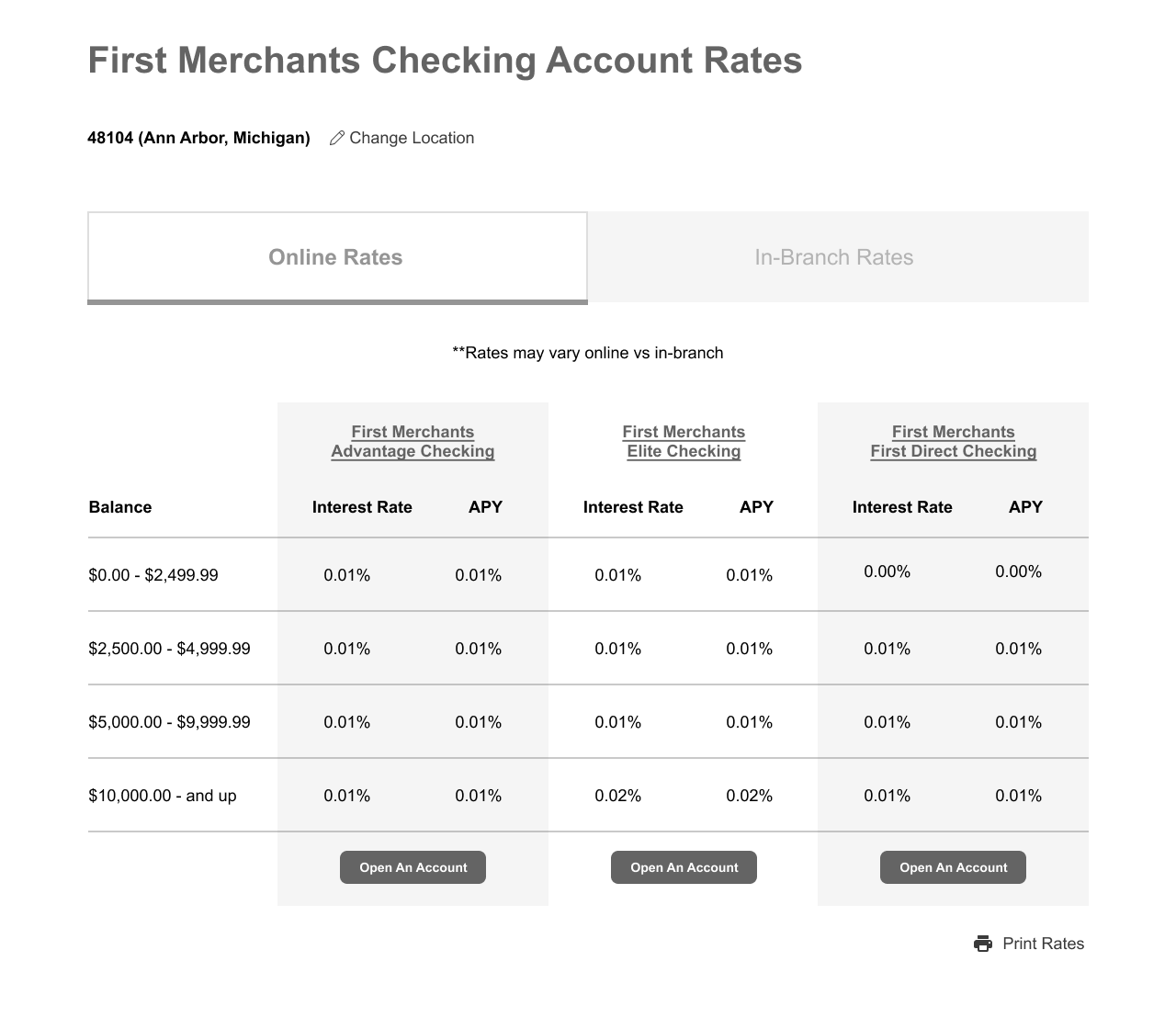Open First Merchants Advantage Checking link
1176x1018 pixels.
click(413, 441)
